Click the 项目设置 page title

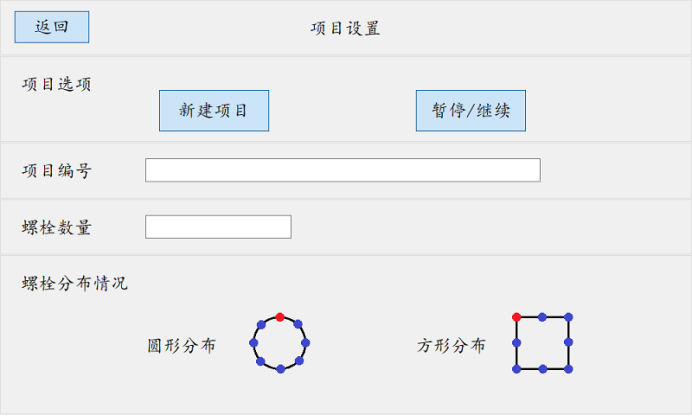[345, 28]
